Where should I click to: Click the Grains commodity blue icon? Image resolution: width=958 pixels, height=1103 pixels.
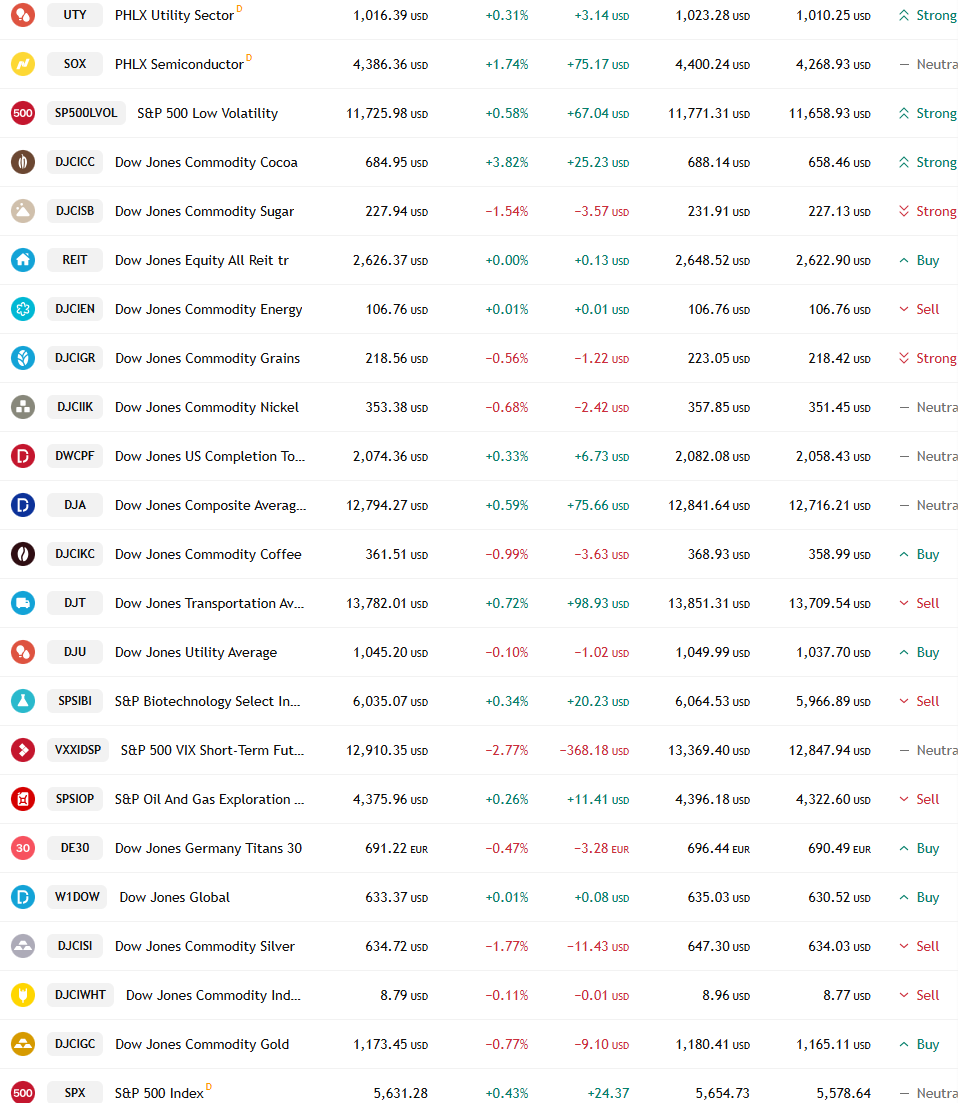(23, 358)
